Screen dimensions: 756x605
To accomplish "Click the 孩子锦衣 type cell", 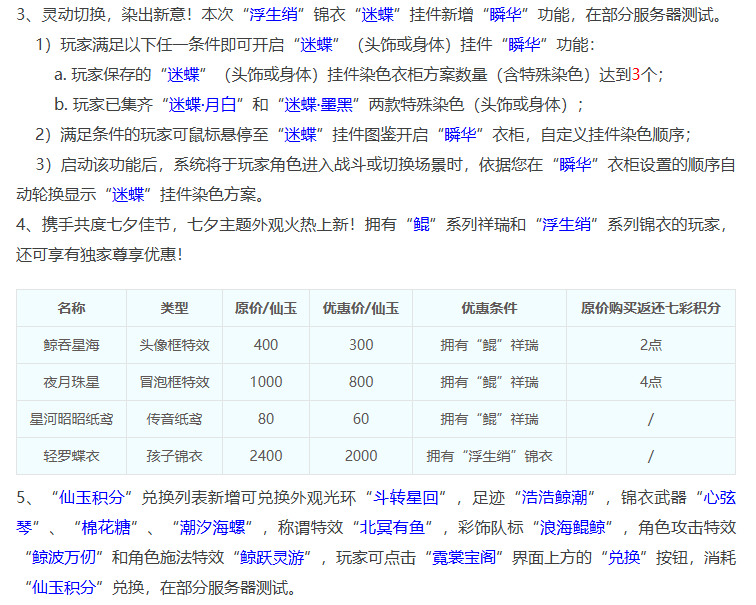I will pyautogui.click(x=174, y=456).
